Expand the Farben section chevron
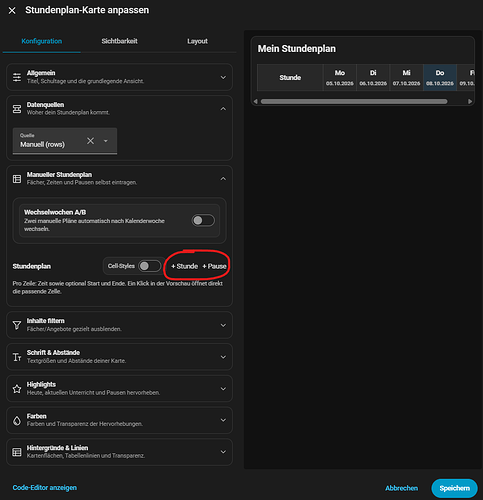 pyautogui.click(x=223, y=420)
